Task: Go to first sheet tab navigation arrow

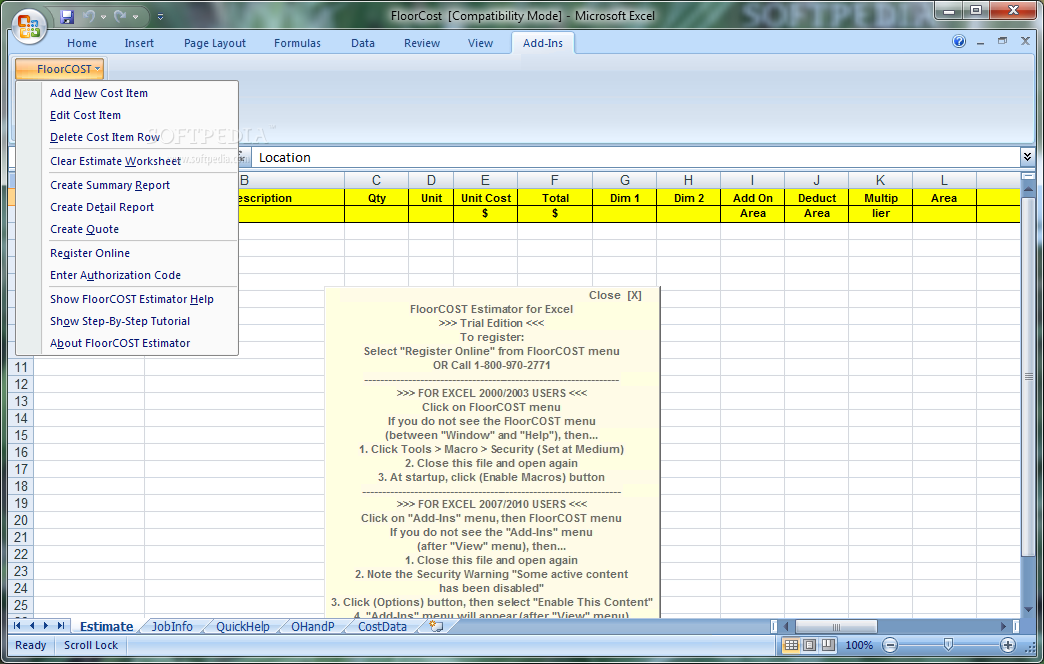Action: 18,626
